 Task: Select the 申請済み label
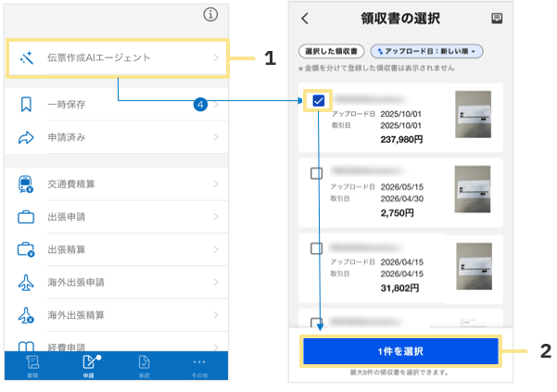tap(66, 137)
